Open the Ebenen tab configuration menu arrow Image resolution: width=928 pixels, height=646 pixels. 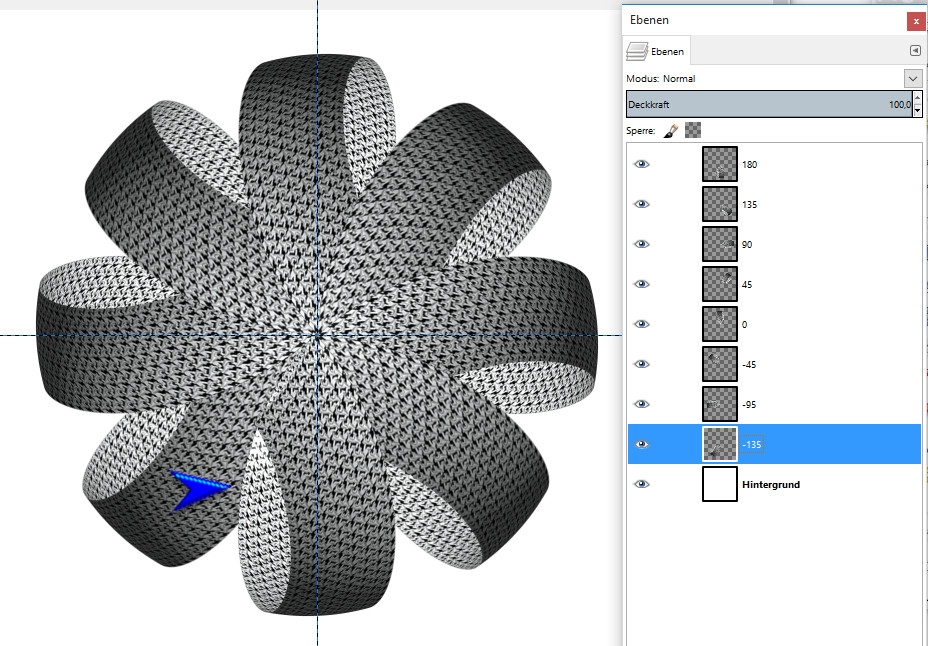(914, 50)
